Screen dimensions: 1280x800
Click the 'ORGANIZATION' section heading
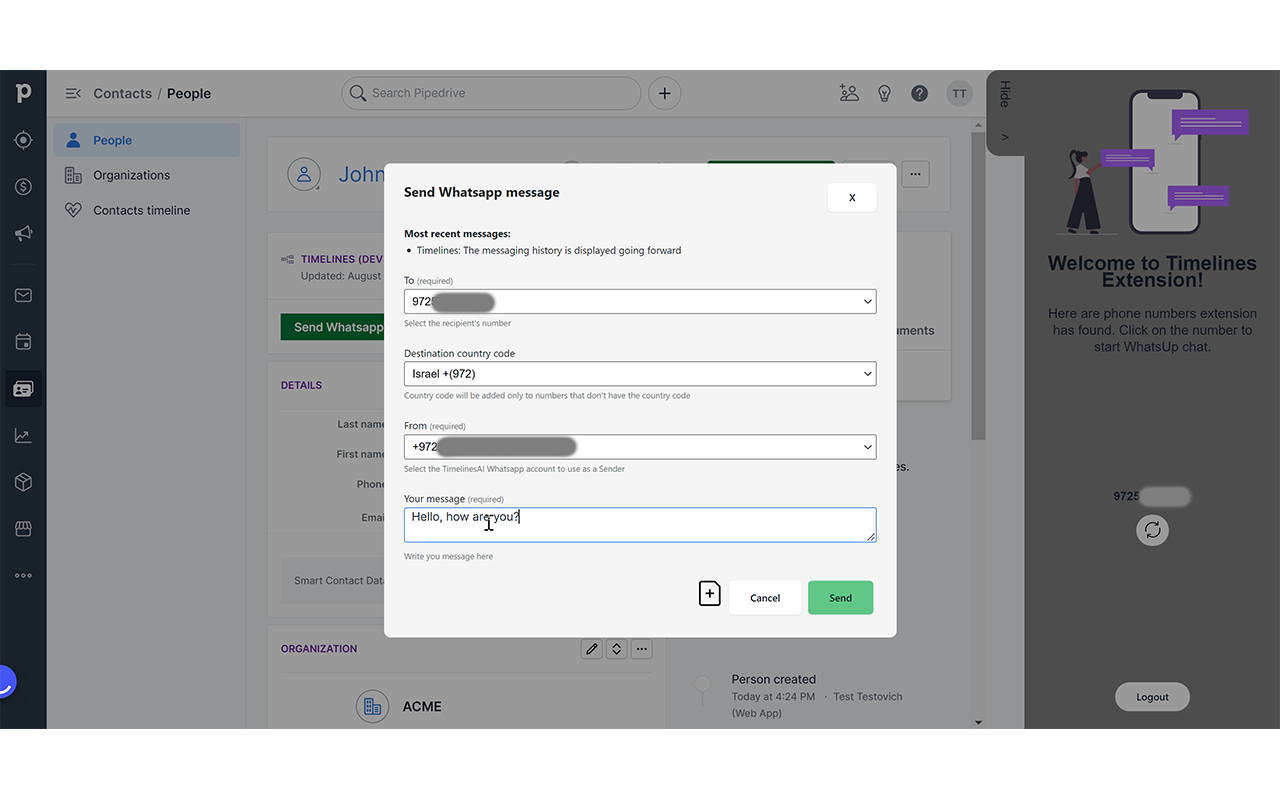(319, 649)
